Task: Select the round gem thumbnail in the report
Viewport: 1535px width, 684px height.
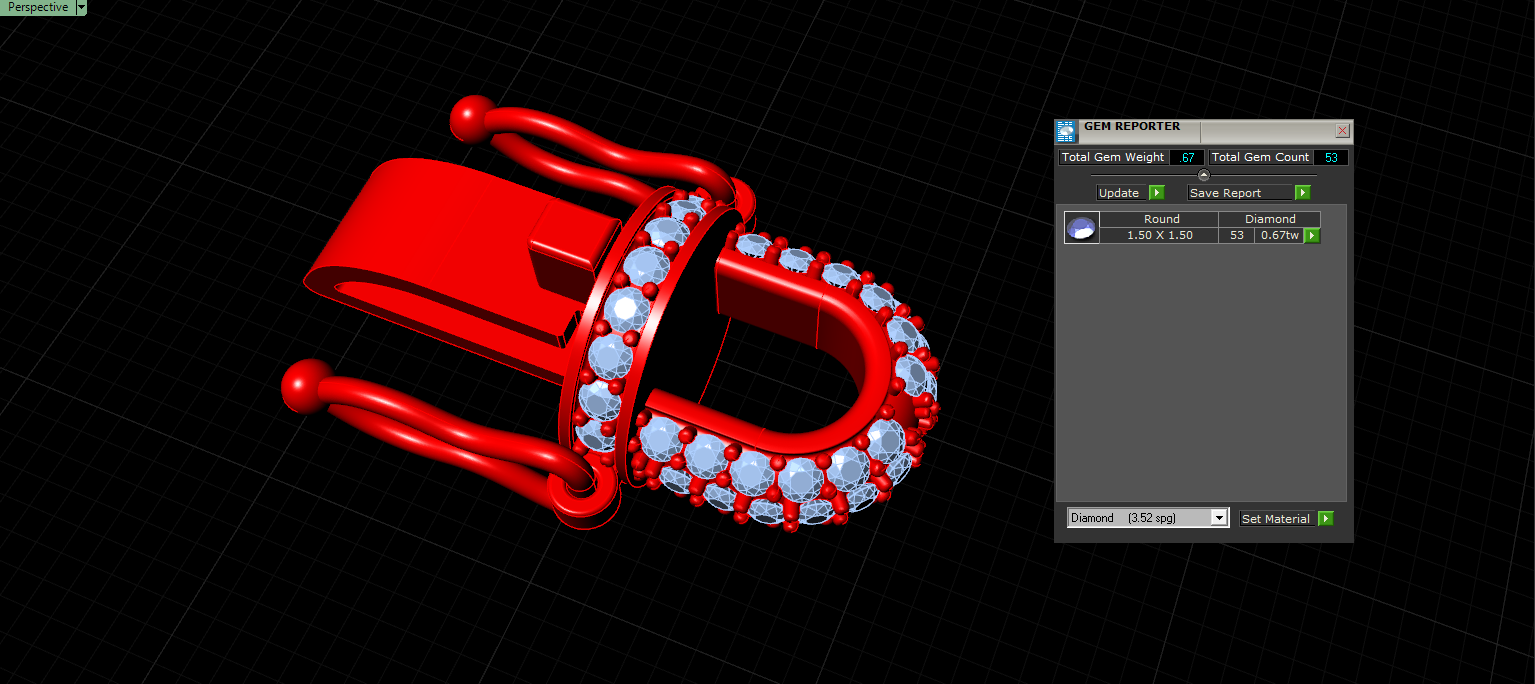Action: [1082, 228]
